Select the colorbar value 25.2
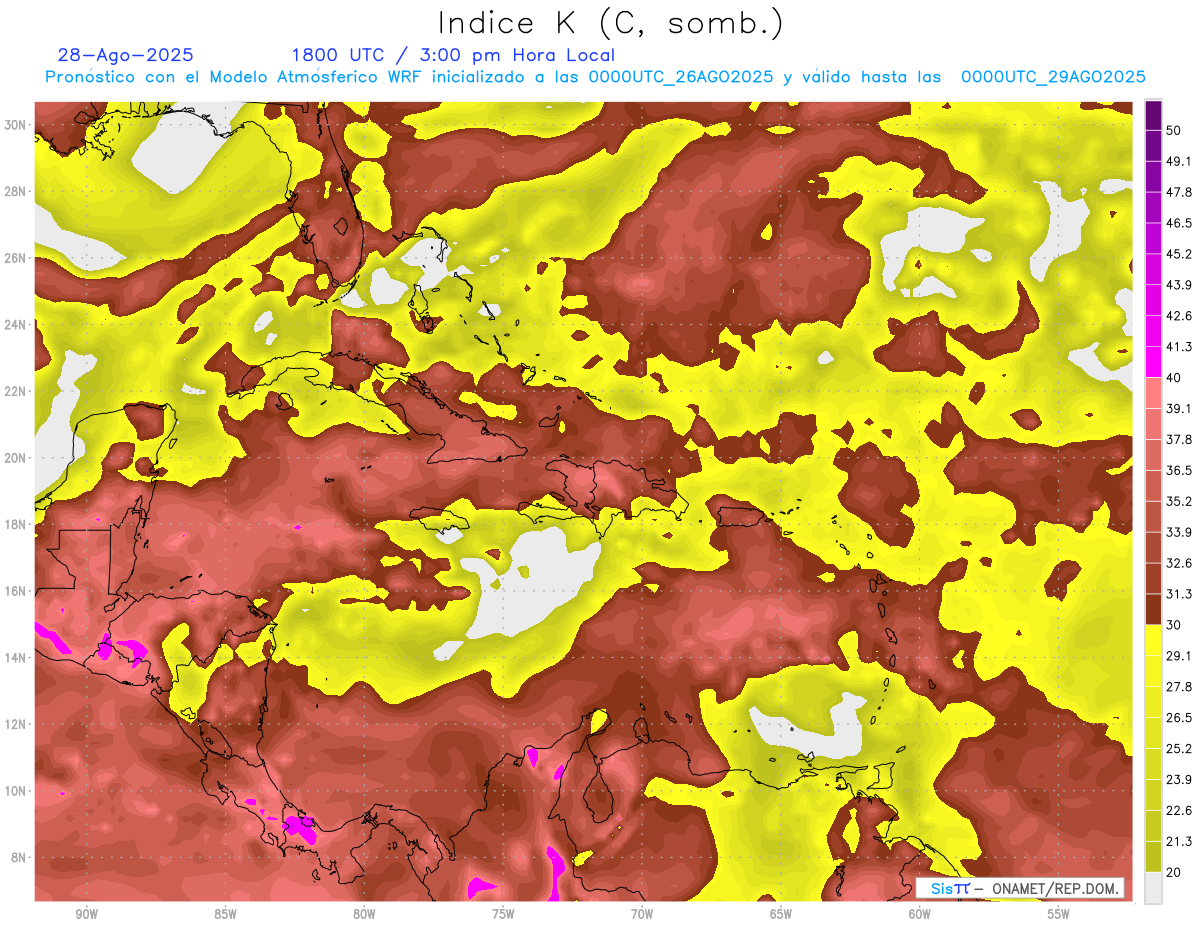The image size is (1200, 927). click(1179, 749)
